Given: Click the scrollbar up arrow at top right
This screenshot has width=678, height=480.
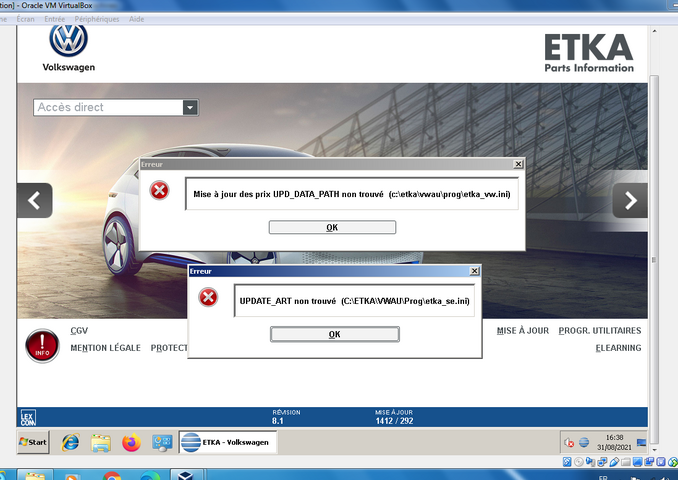Looking at the screenshot, I should (x=654, y=31).
